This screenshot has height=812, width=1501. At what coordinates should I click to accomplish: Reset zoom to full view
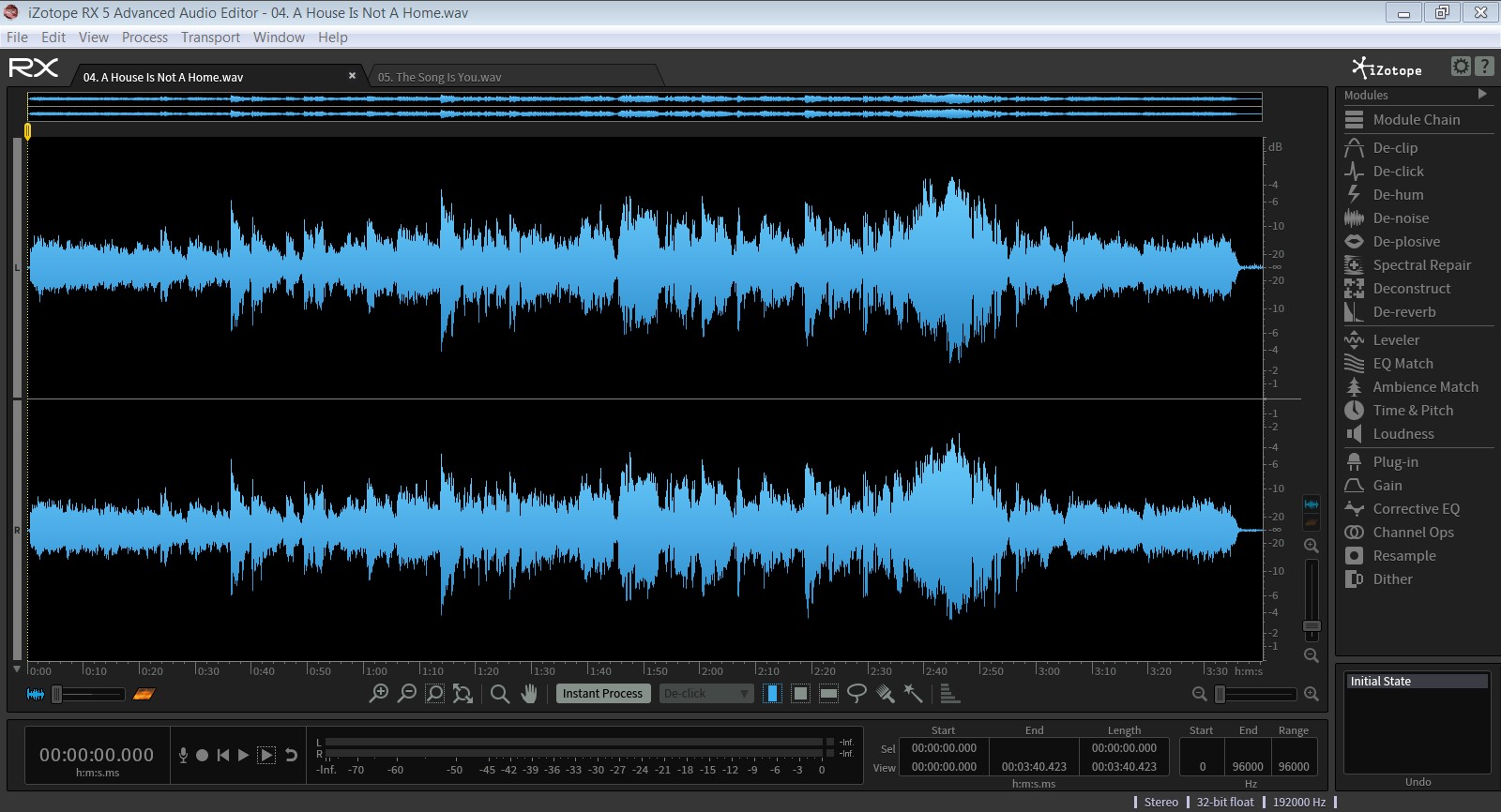point(462,694)
